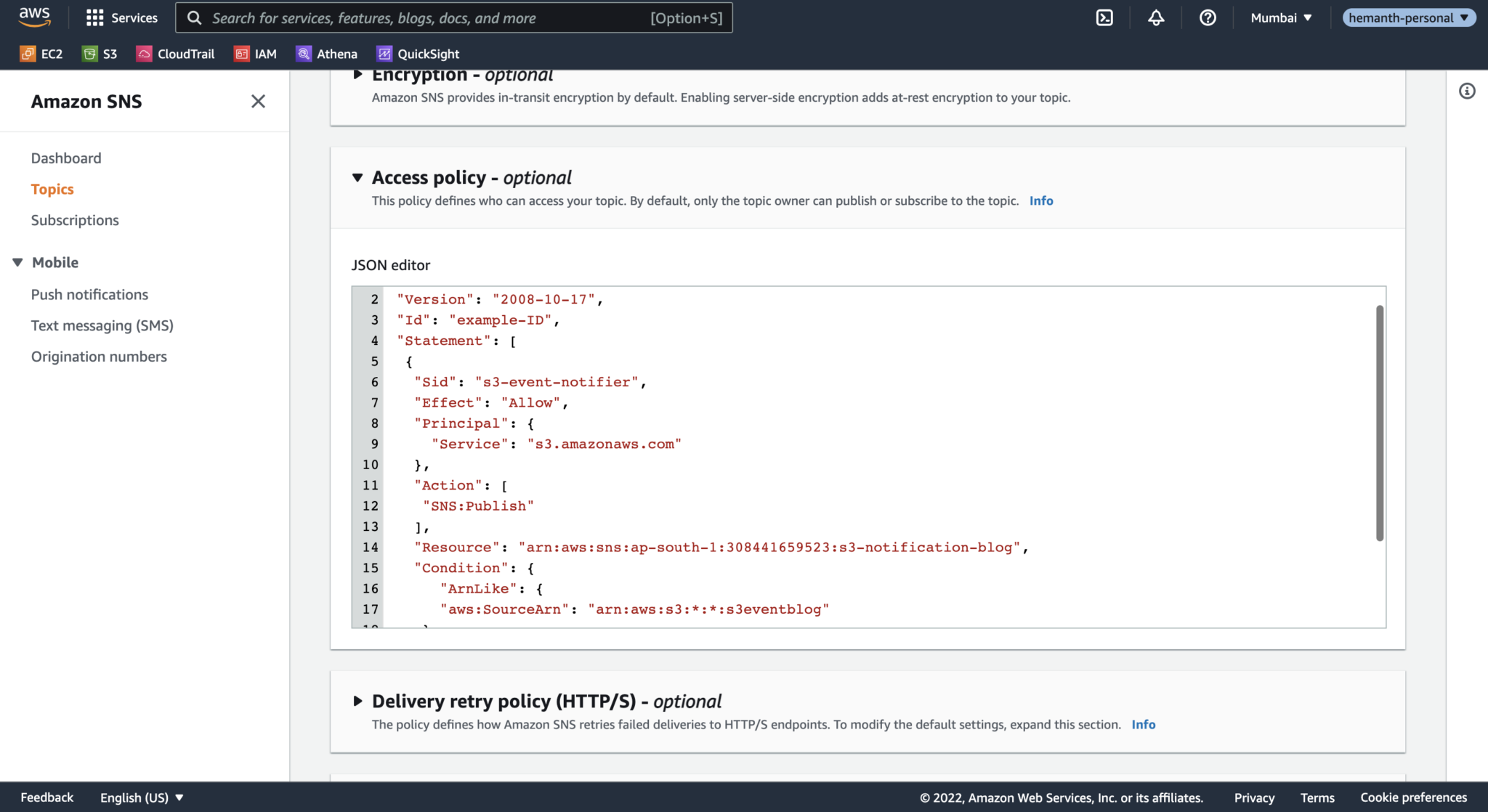Launch AWS CloudShell
The width and height of the screenshot is (1488, 812).
1104,17
